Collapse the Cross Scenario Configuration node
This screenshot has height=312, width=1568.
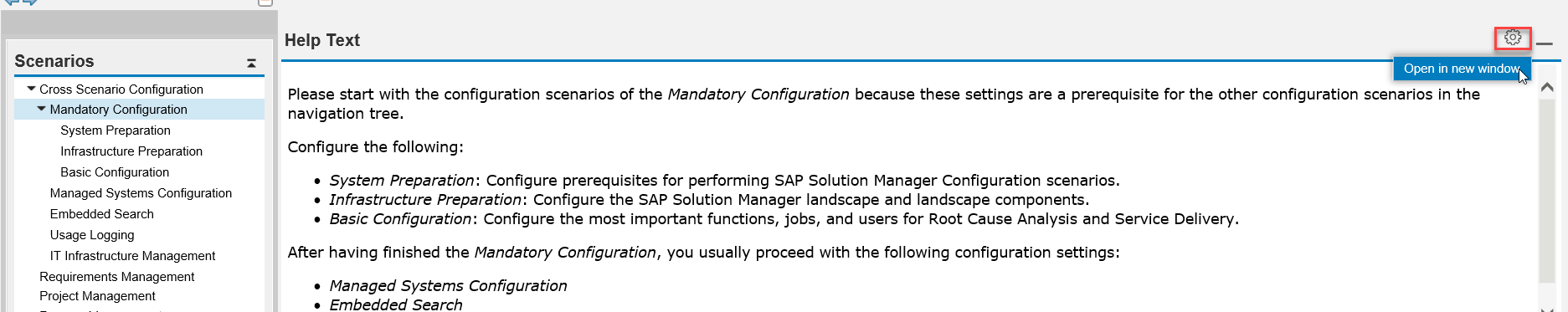click(x=31, y=89)
